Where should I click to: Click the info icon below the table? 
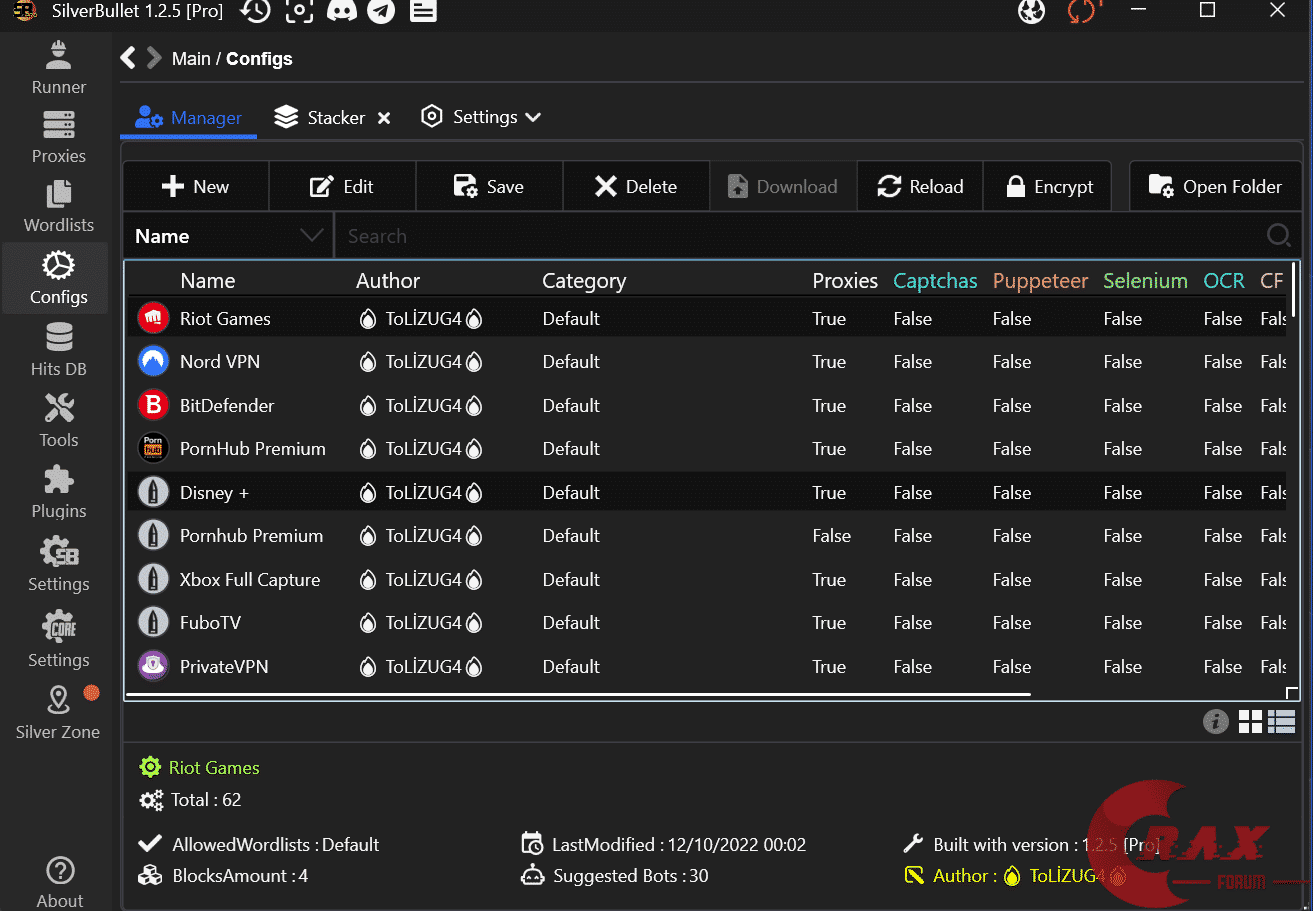pos(1215,721)
